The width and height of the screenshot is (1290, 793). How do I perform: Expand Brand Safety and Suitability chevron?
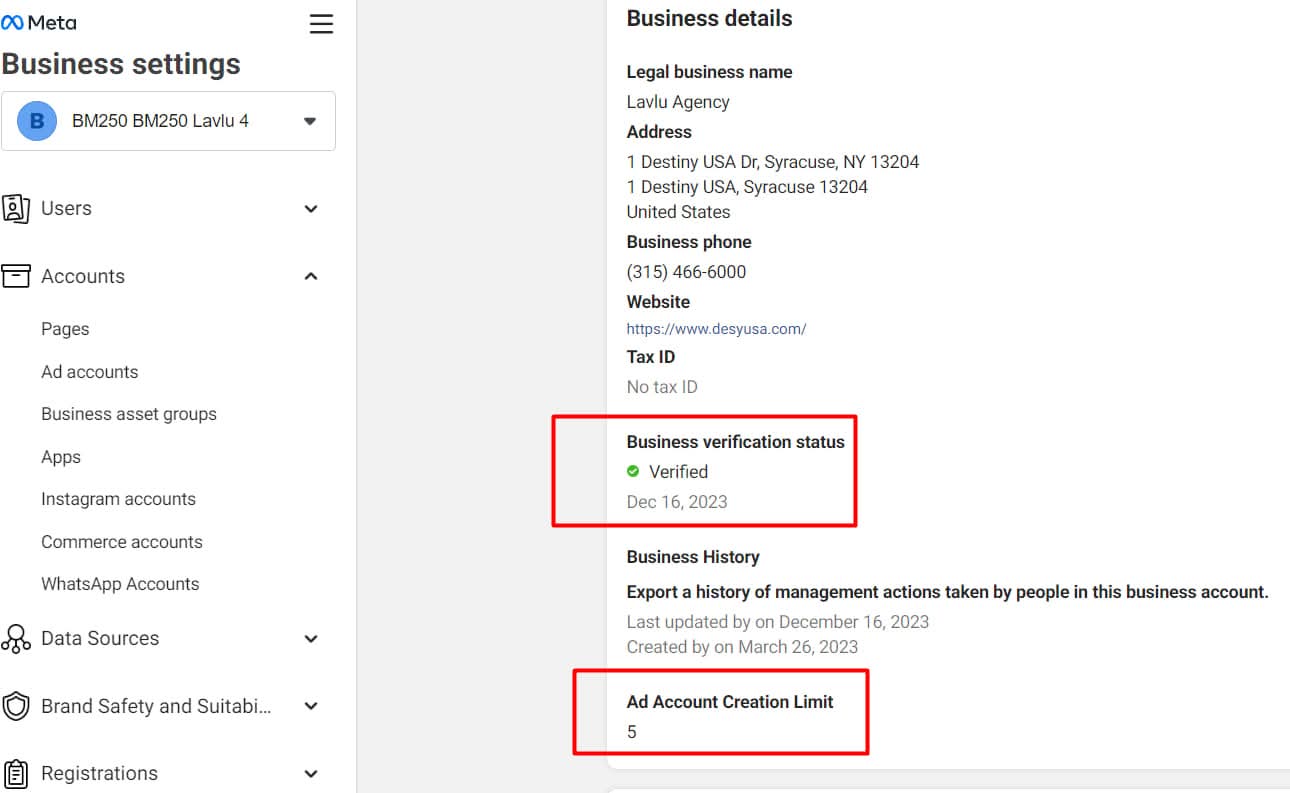(x=311, y=706)
